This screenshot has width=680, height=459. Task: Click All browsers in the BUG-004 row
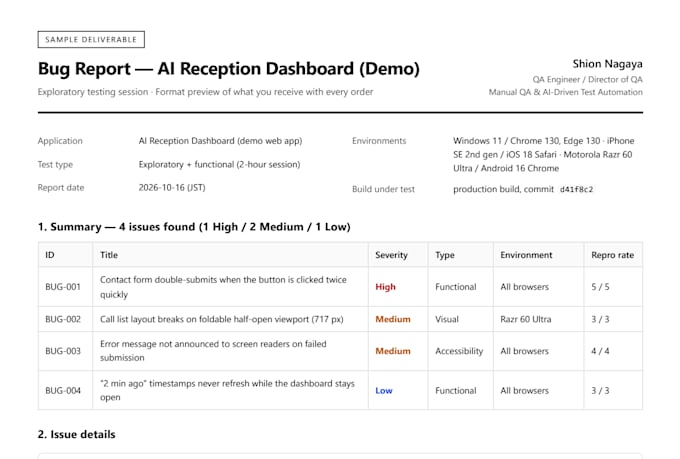[524, 390]
